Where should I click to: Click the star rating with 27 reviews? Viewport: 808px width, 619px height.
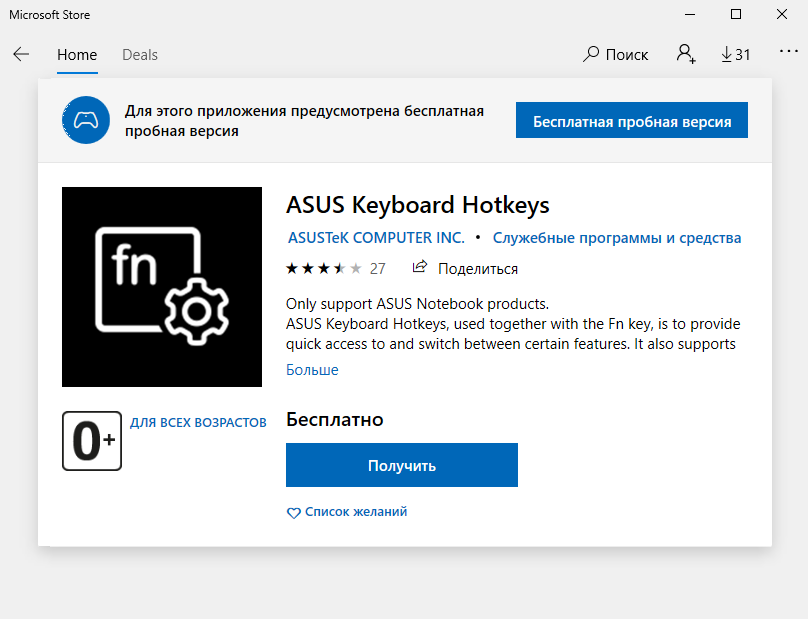click(x=335, y=269)
